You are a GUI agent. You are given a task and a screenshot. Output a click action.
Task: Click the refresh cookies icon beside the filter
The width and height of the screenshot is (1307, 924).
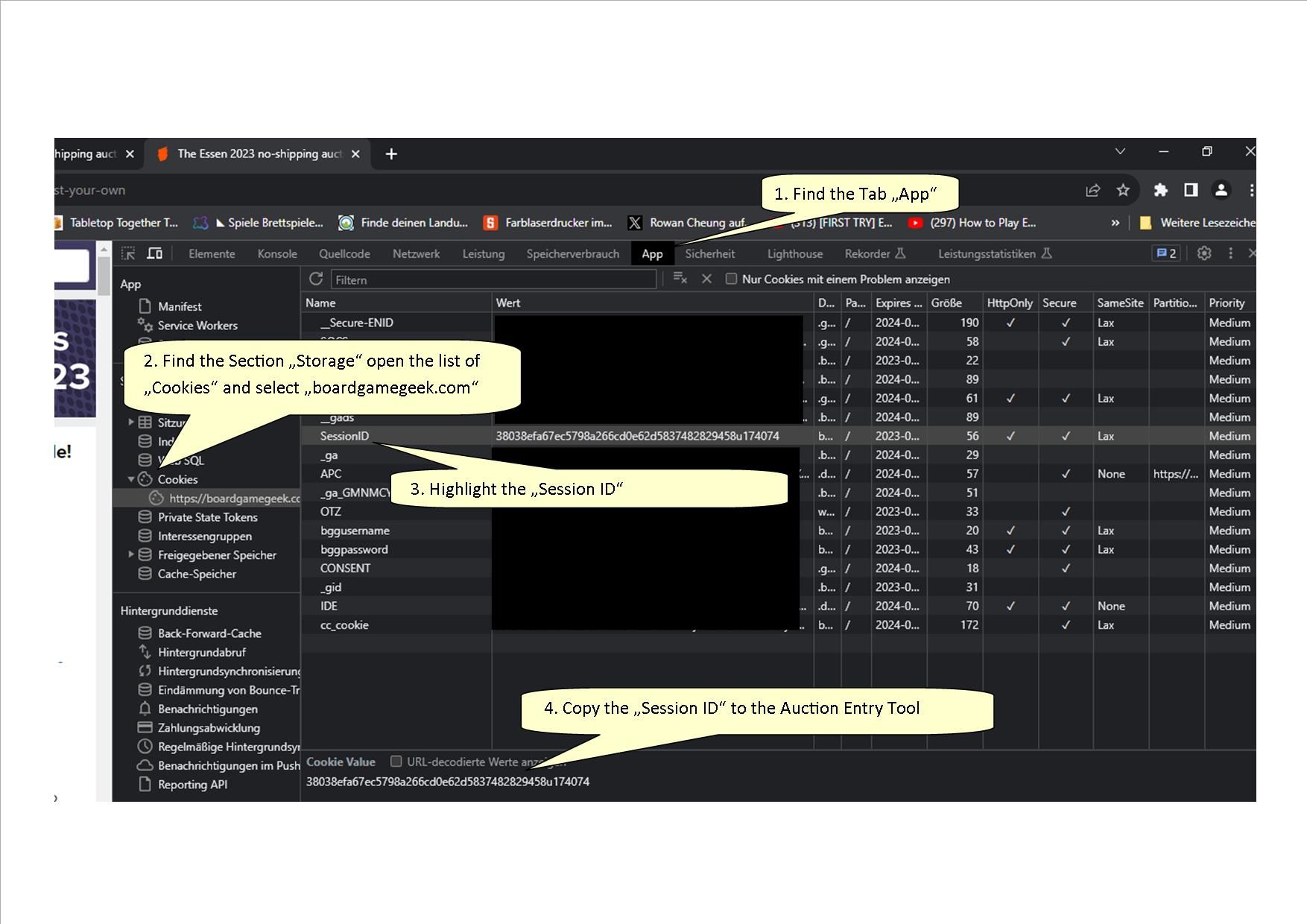coord(316,279)
